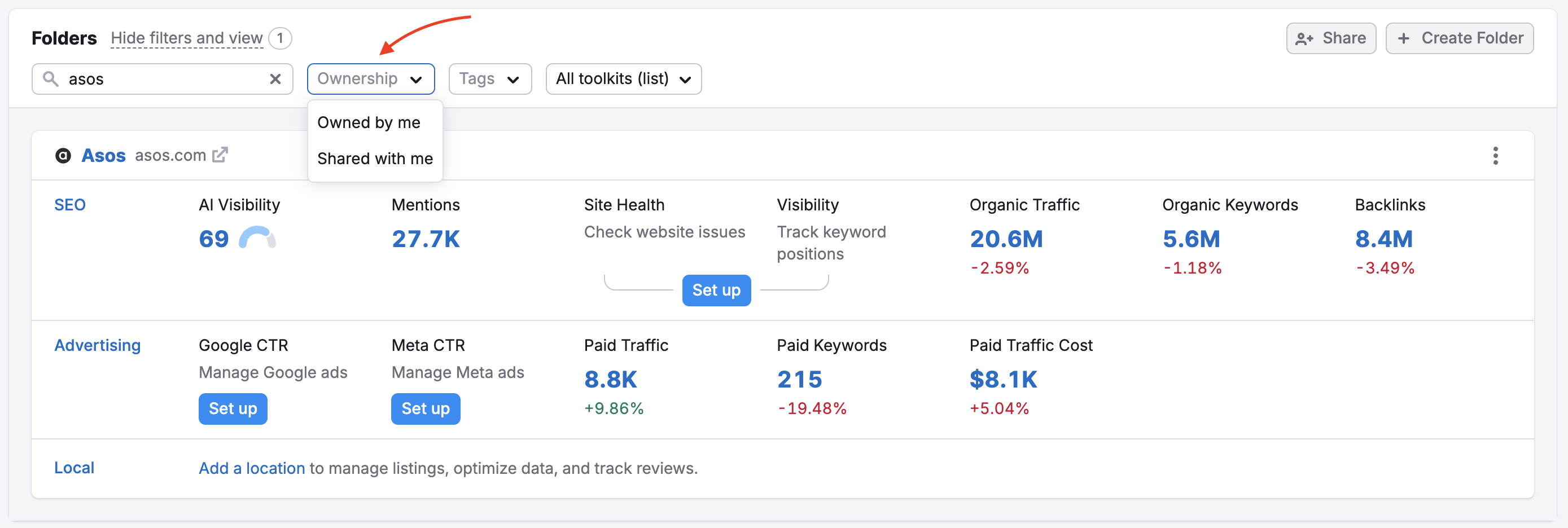
Task: Choose Shared with me option
Action: pos(374,158)
